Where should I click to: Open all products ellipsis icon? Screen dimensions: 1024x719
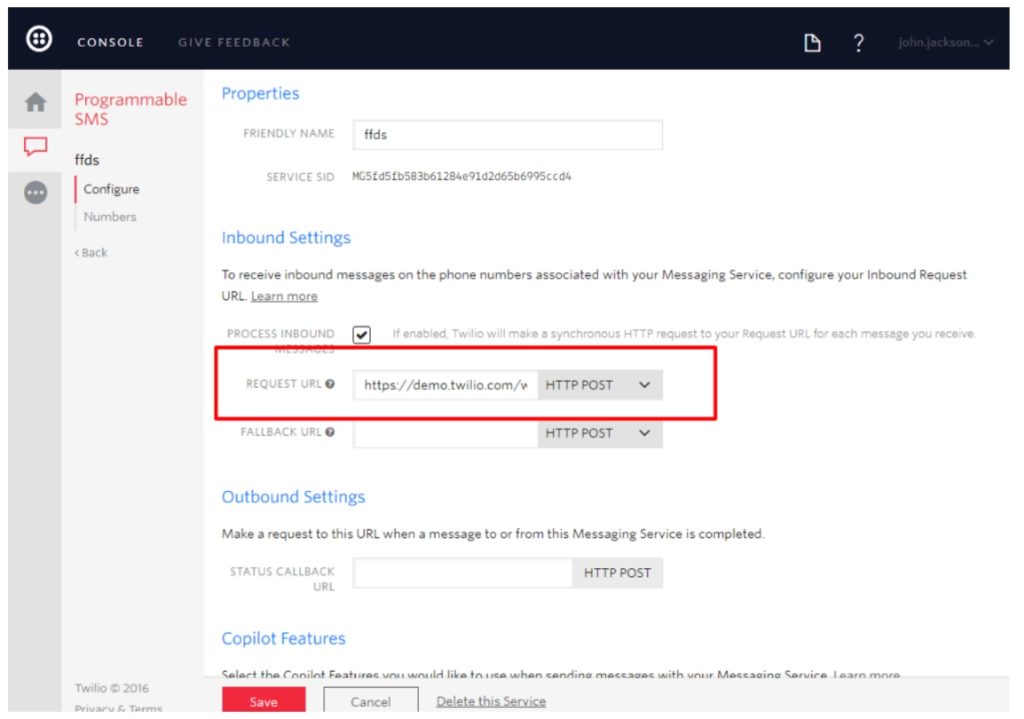tap(35, 192)
